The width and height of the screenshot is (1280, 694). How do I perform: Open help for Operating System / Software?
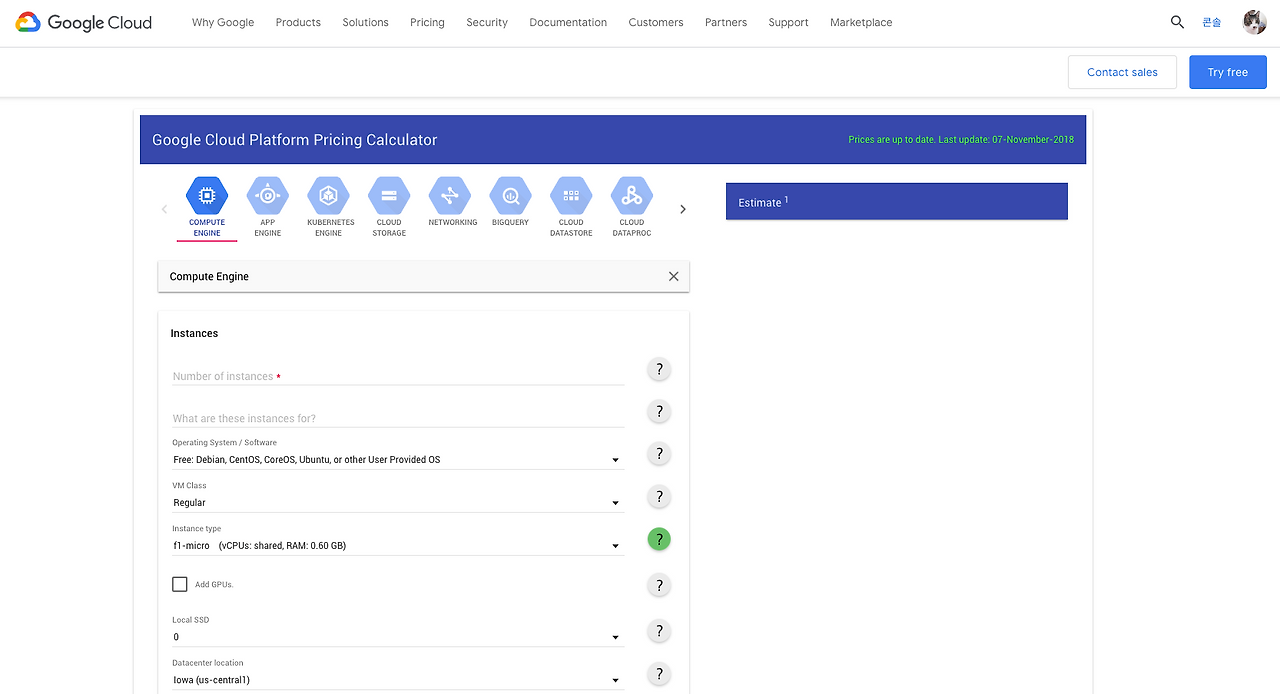coord(659,454)
